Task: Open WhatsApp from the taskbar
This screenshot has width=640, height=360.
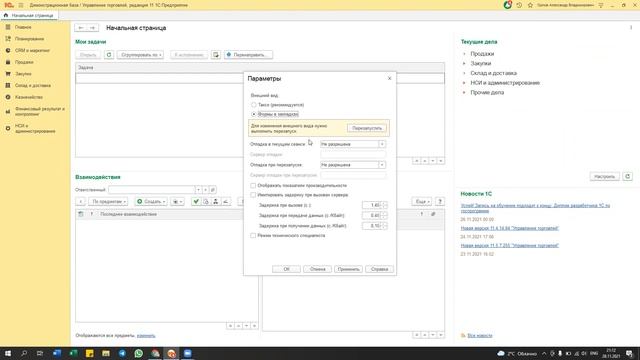Action: 139,353
